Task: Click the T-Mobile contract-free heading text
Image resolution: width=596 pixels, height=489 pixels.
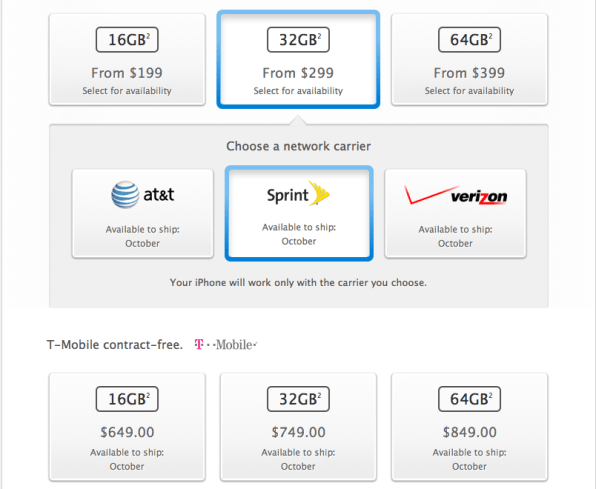Action: click(115, 345)
